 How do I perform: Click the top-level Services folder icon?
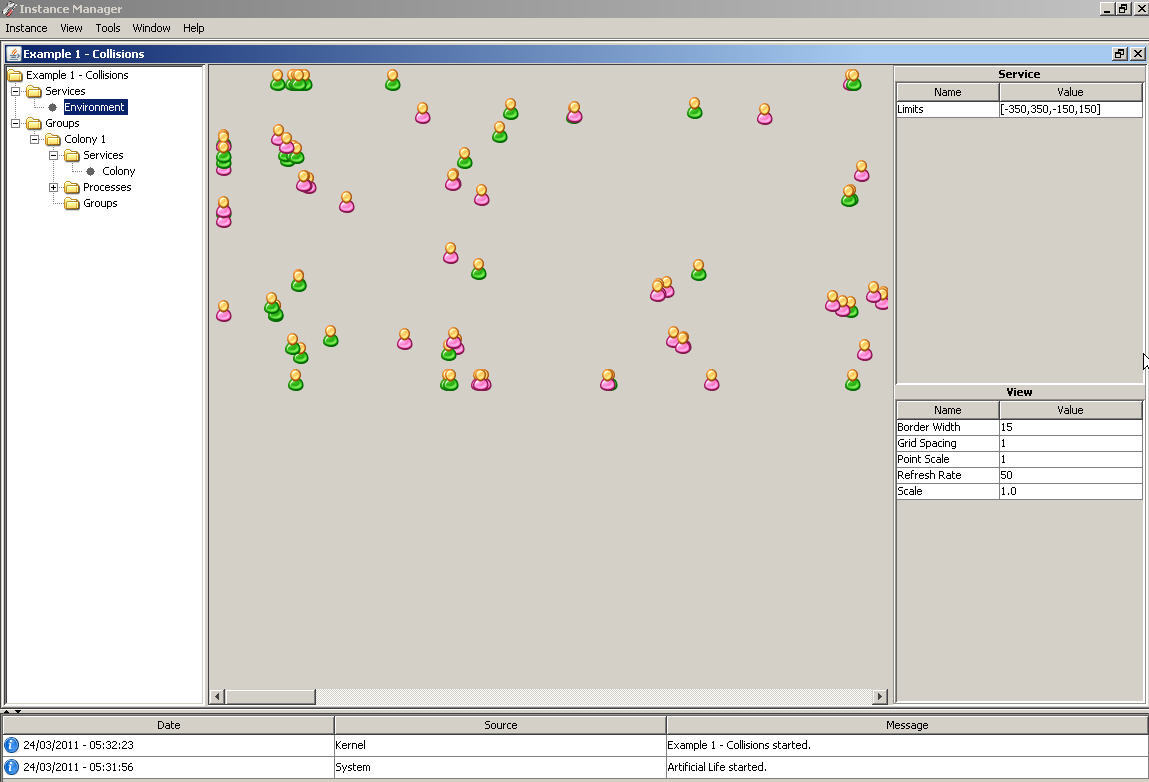34,92
